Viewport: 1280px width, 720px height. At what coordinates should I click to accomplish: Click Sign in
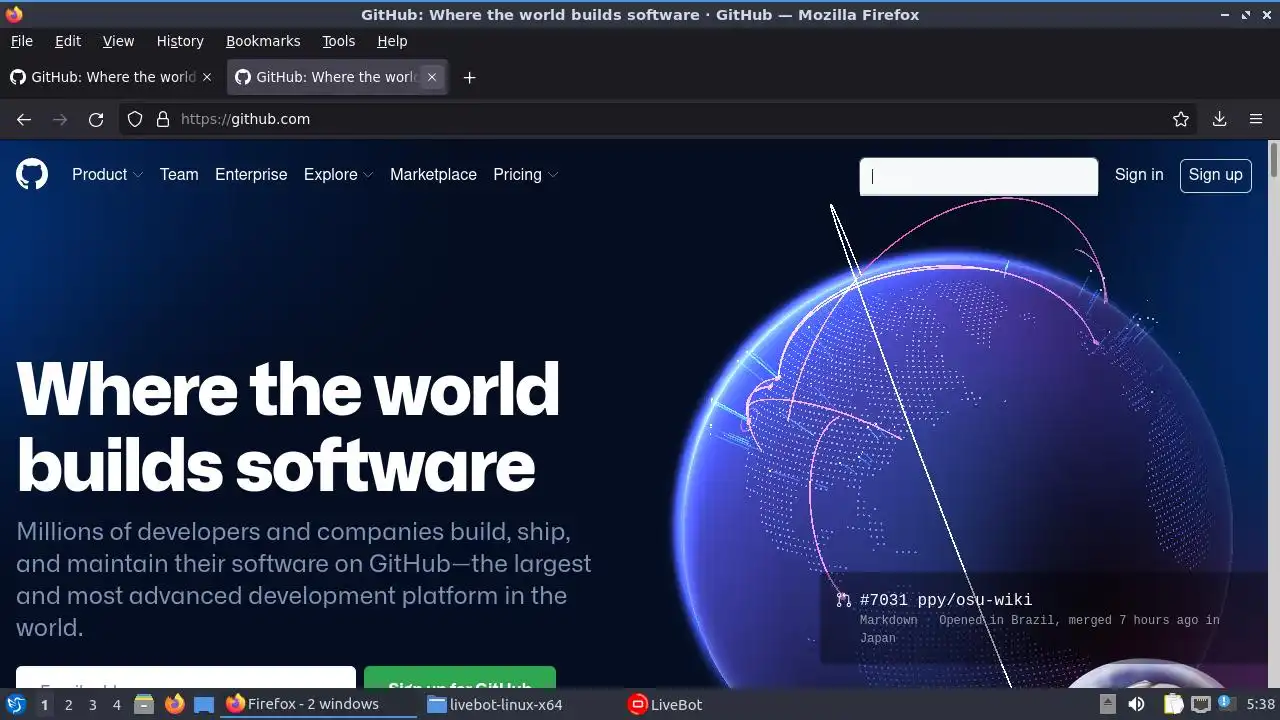click(1139, 174)
